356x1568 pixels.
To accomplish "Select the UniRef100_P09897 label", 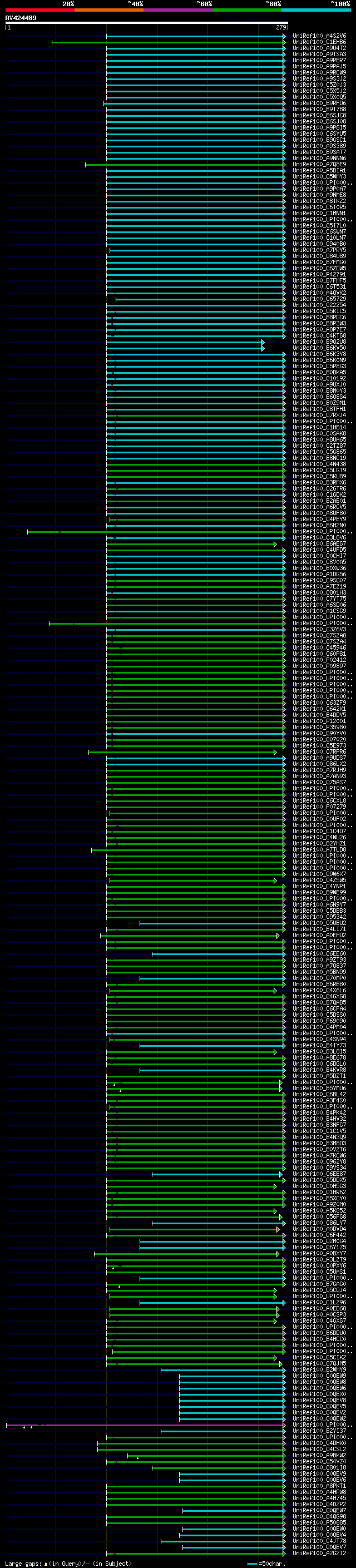I will click(x=319, y=666).
